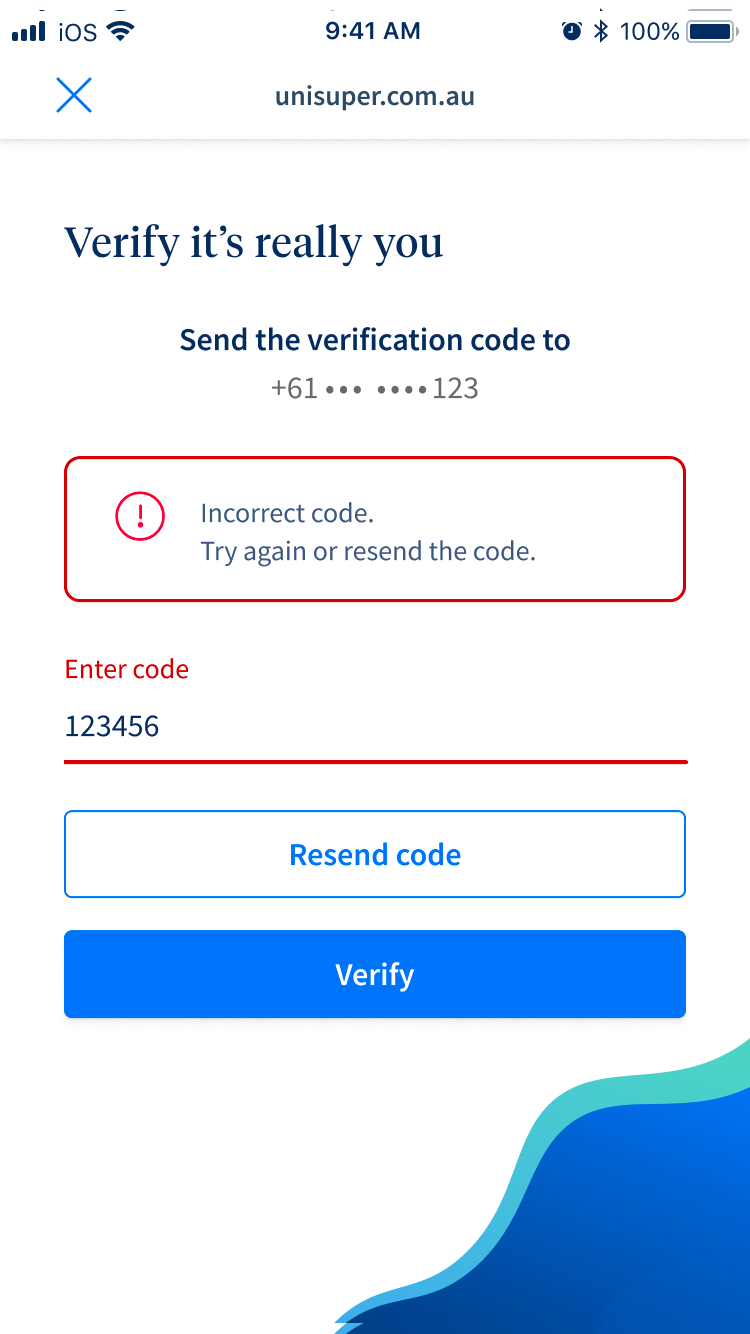Tap the battery icon in status bar
Screen dimensions: 750x1334
[x=712, y=31]
